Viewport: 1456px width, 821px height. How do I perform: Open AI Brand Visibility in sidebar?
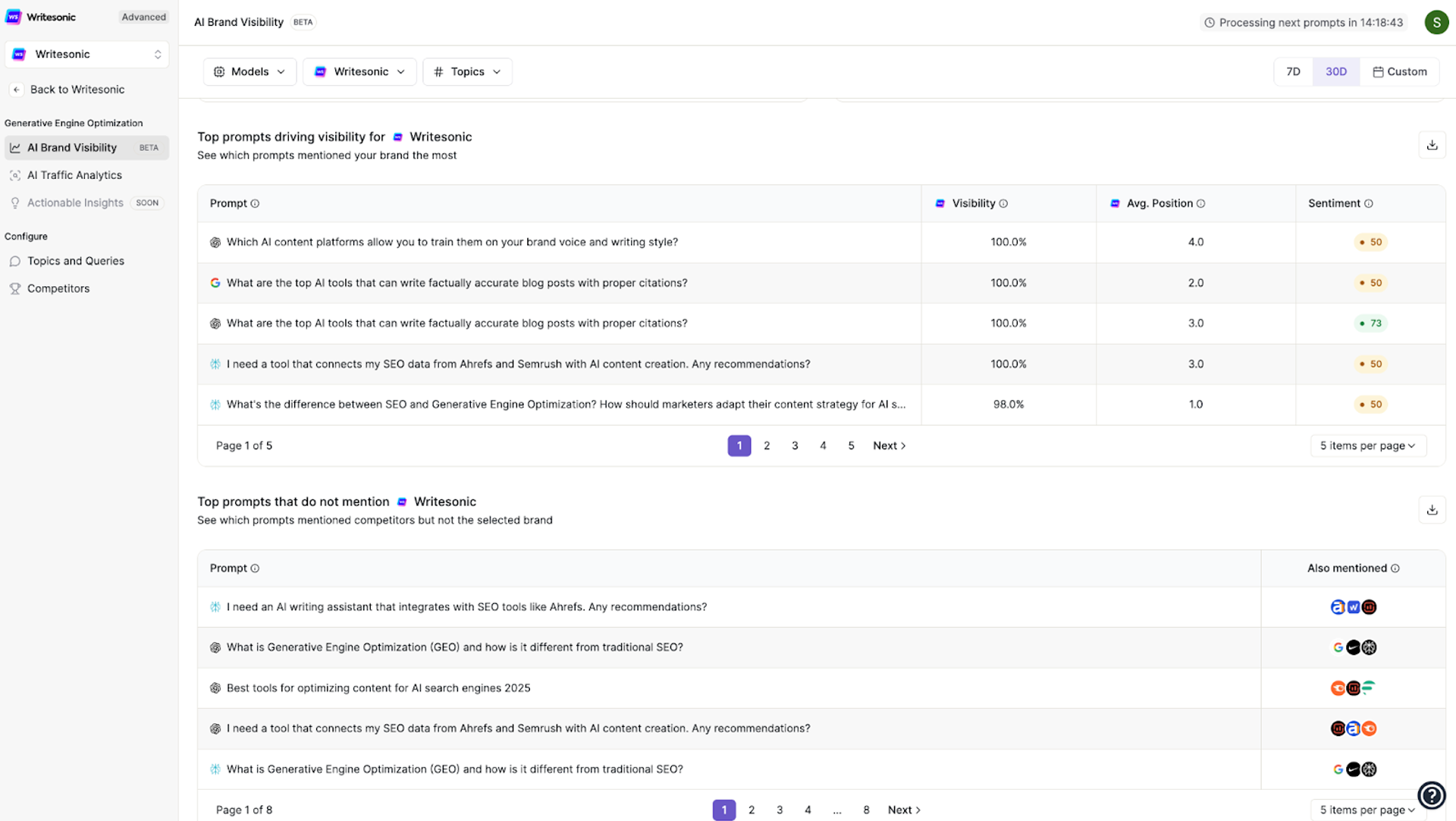(x=87, y=148)
